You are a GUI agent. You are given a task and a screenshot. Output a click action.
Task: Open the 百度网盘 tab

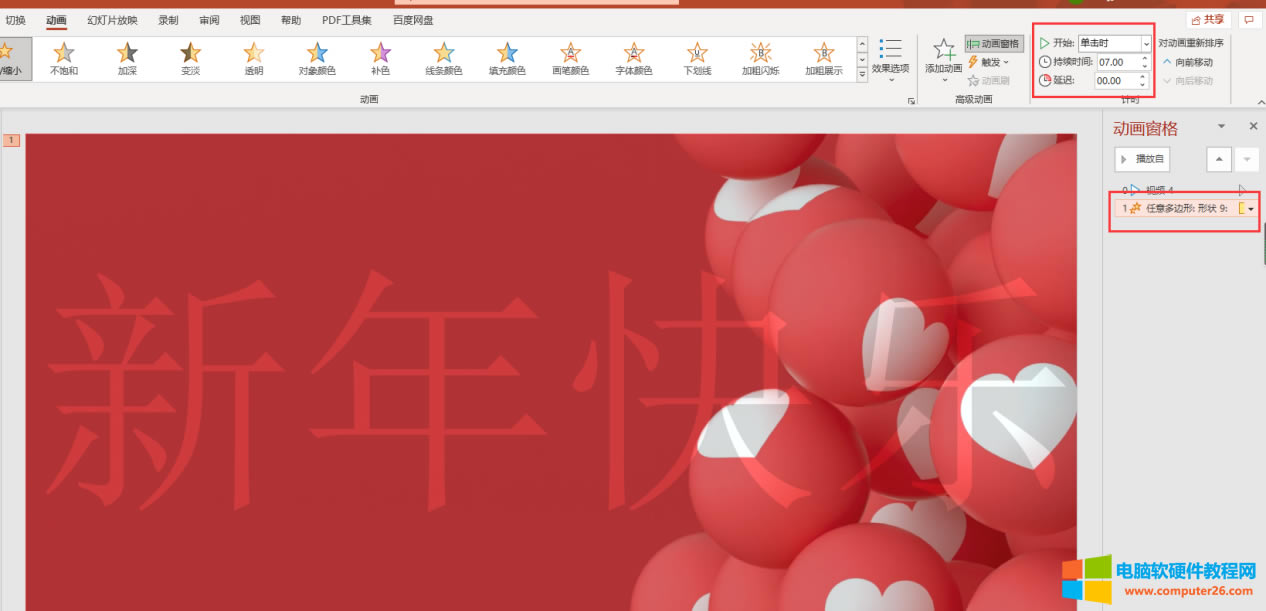point(414,20)
